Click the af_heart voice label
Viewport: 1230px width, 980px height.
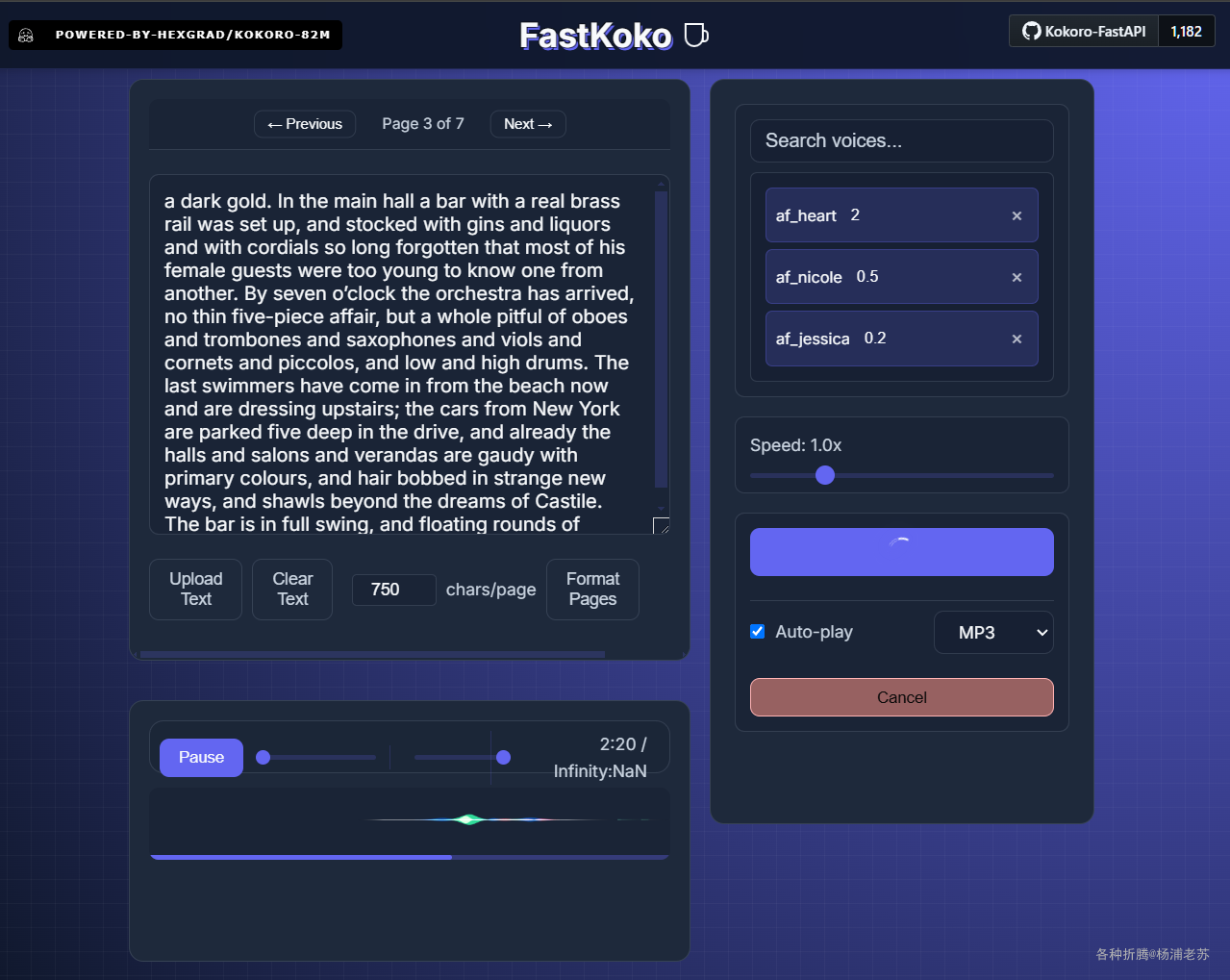click(x=806, y=215)
